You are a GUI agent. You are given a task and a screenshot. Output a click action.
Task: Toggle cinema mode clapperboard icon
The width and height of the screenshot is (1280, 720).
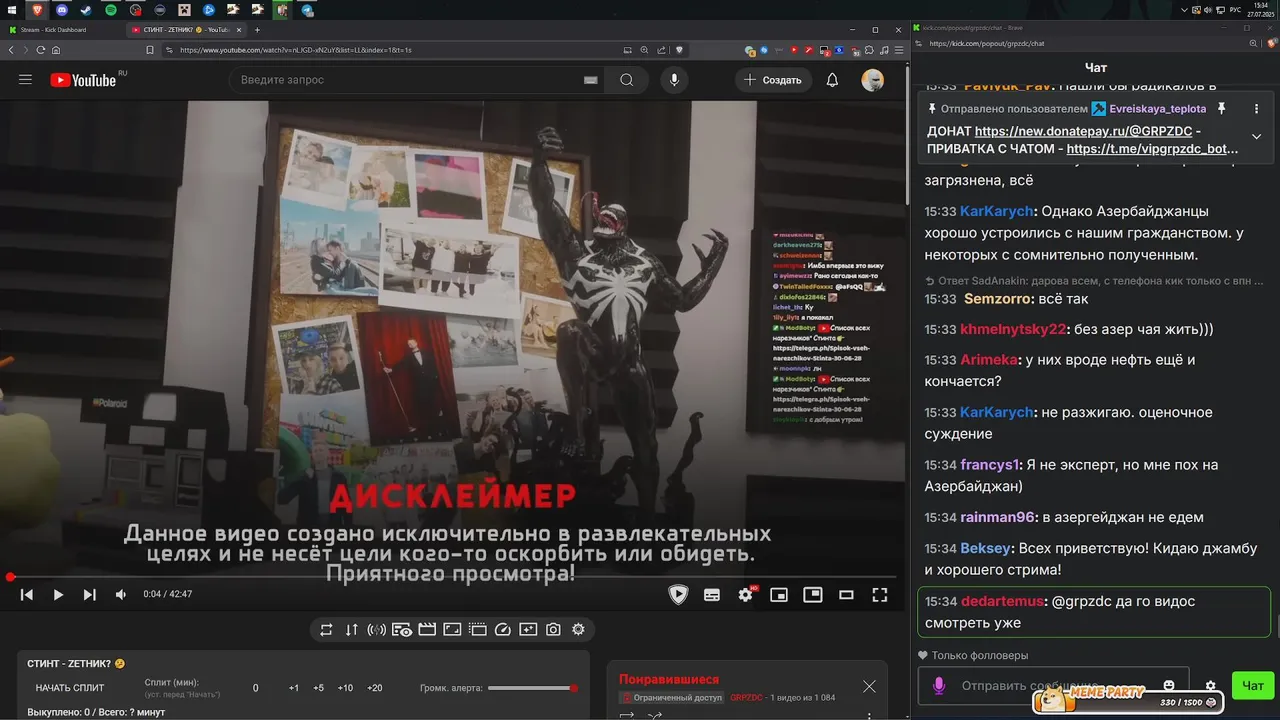click(x=427, y=629)
